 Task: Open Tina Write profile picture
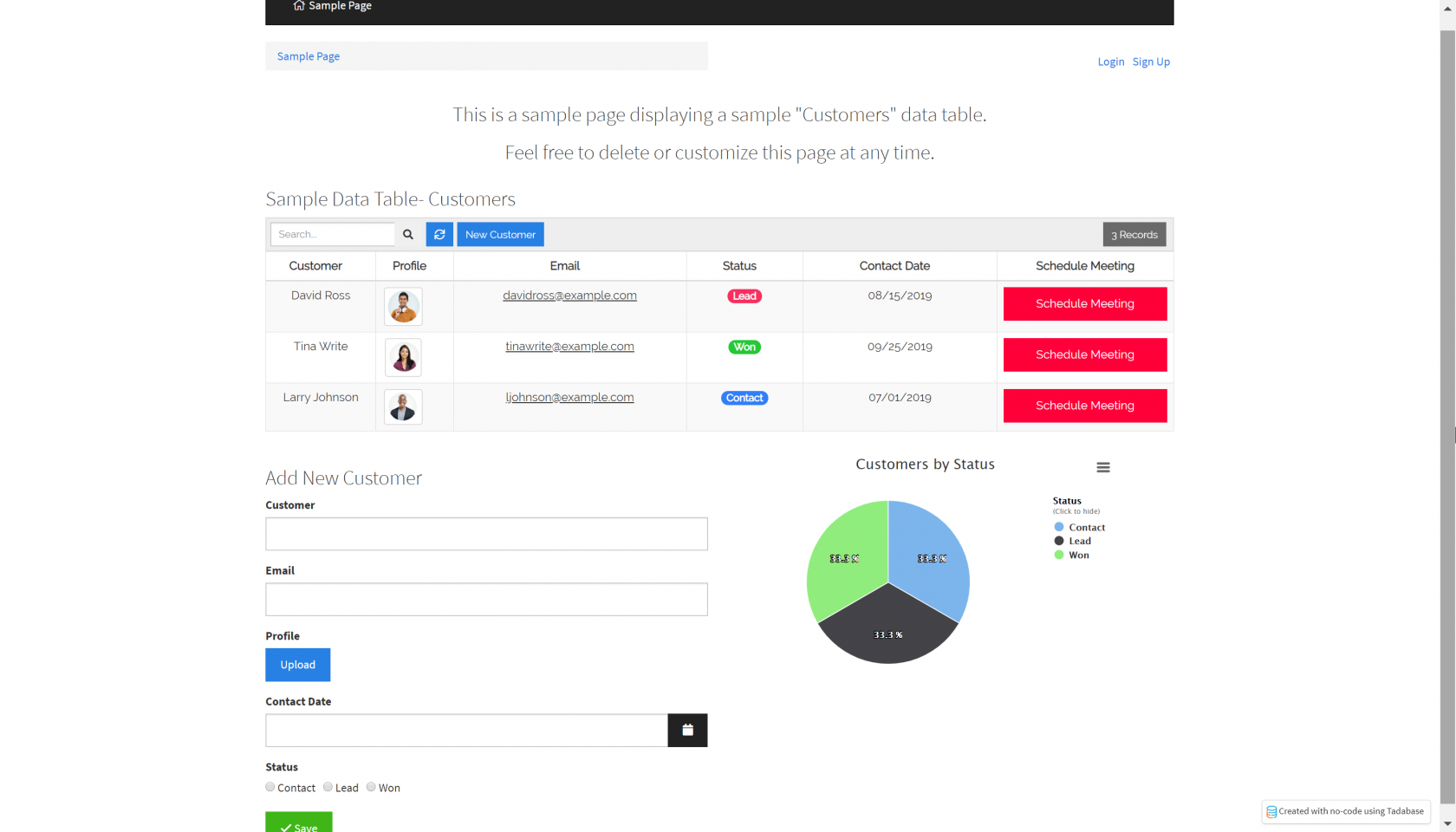tap(403, 357)
